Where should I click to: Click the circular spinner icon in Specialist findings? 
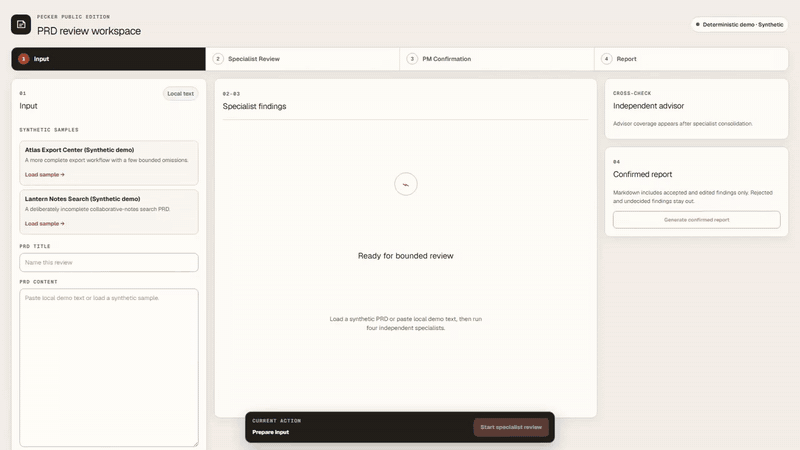point(406,184)
